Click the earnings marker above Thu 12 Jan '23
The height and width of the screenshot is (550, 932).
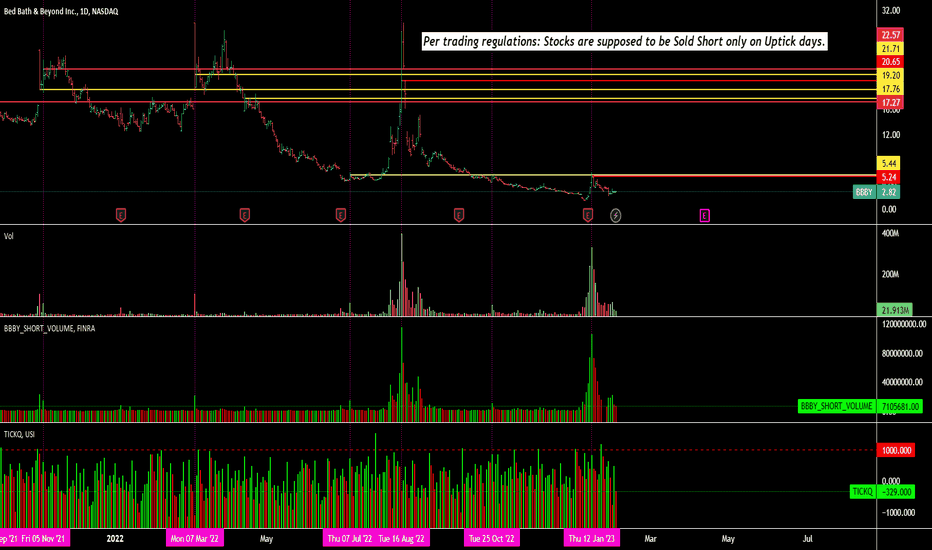588,215
